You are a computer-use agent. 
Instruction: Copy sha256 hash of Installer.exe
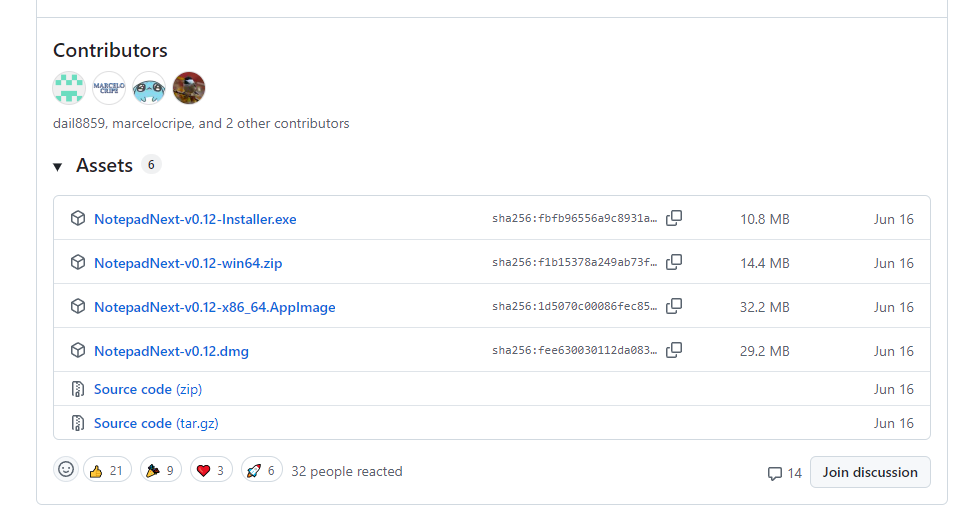[674, 219]
